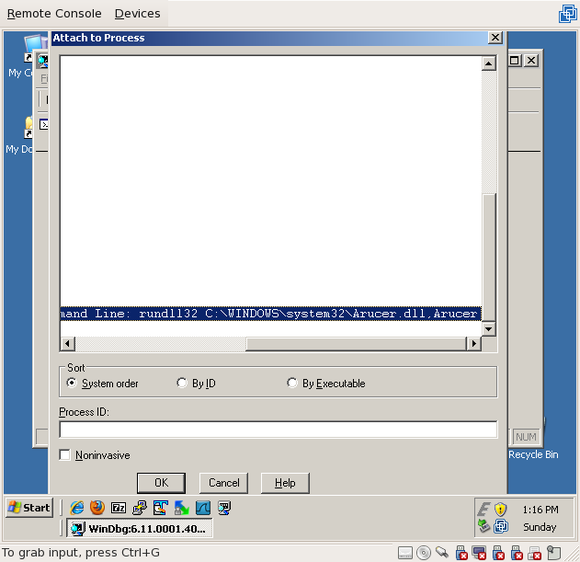580x562 pixels.
Task: Click the Help button
Action: coord(285,483)
